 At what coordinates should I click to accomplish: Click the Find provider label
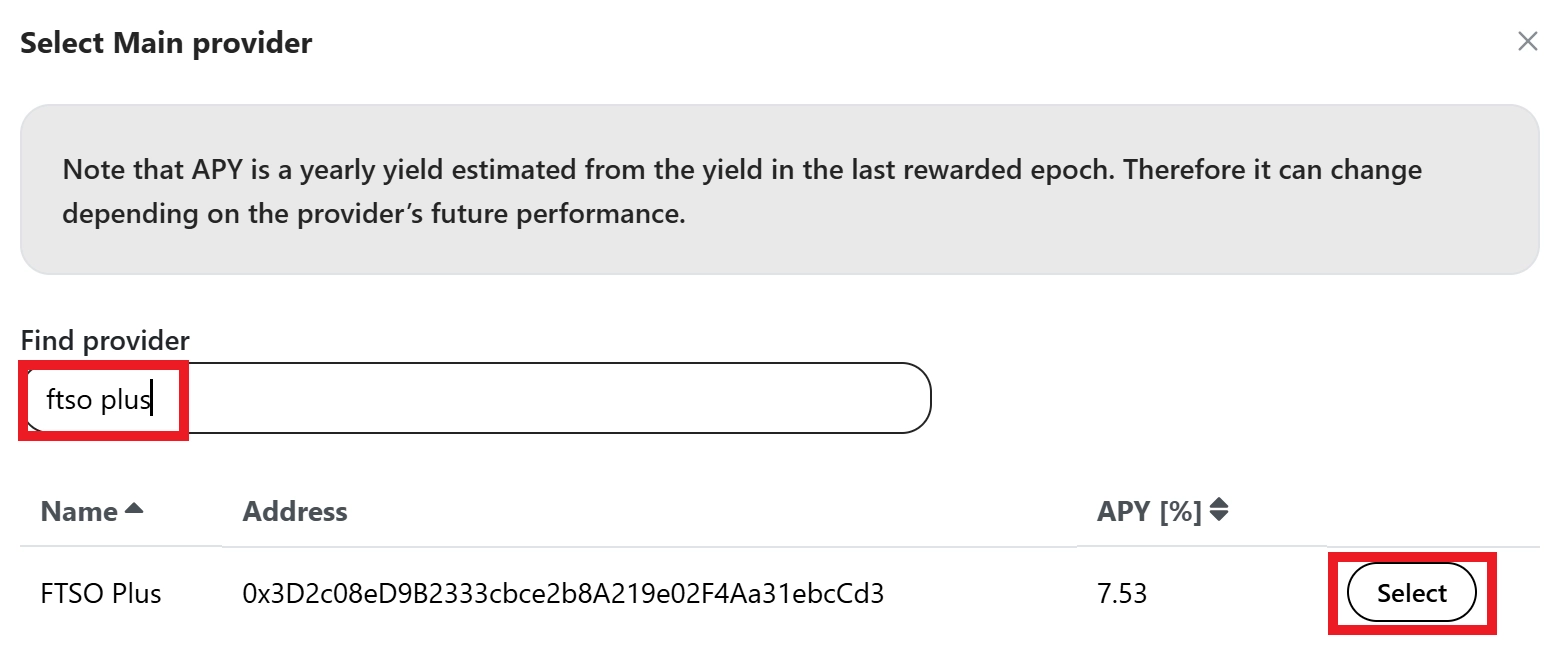pos(105,341)
